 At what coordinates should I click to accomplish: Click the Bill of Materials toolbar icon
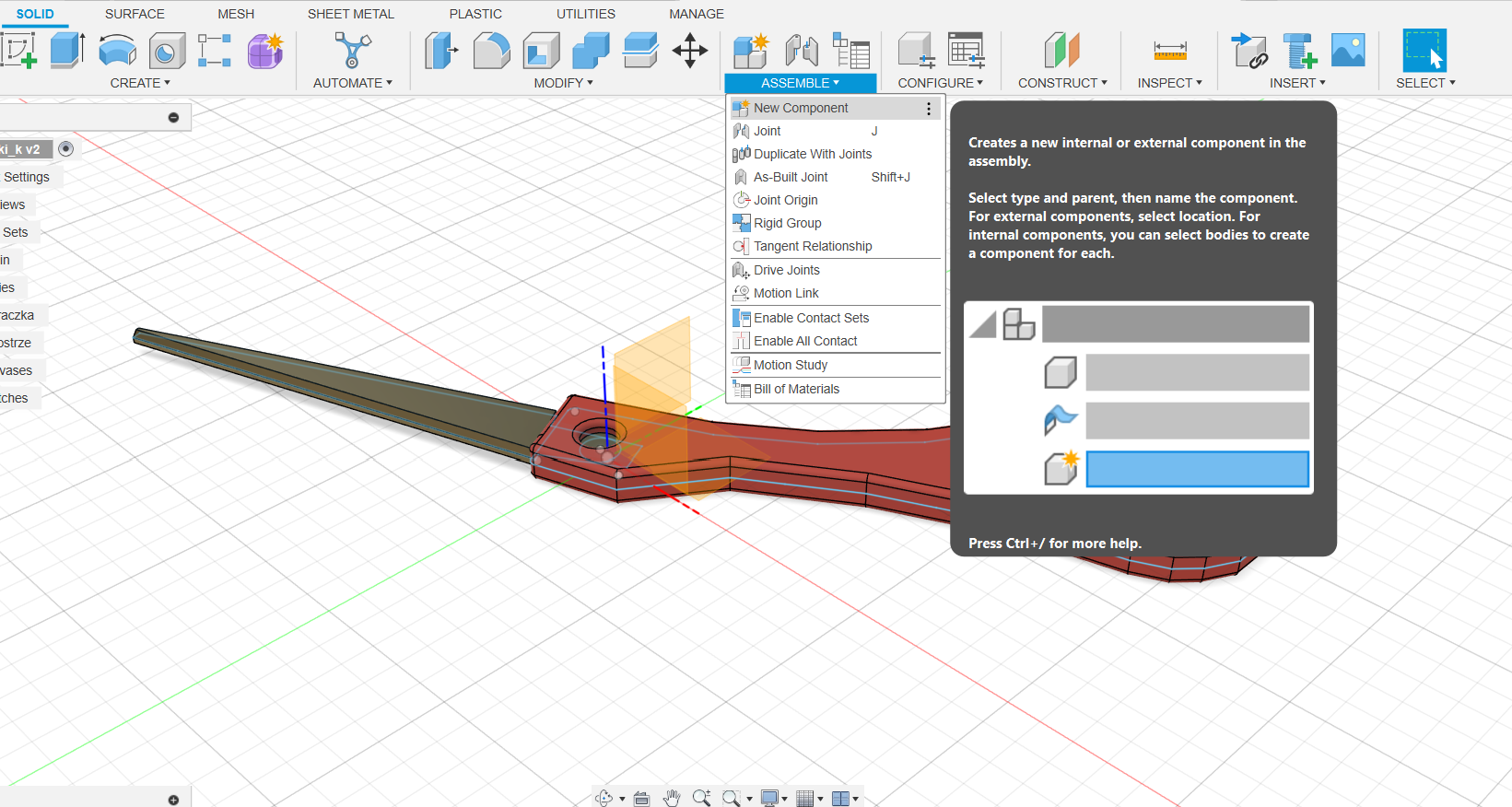851,51
